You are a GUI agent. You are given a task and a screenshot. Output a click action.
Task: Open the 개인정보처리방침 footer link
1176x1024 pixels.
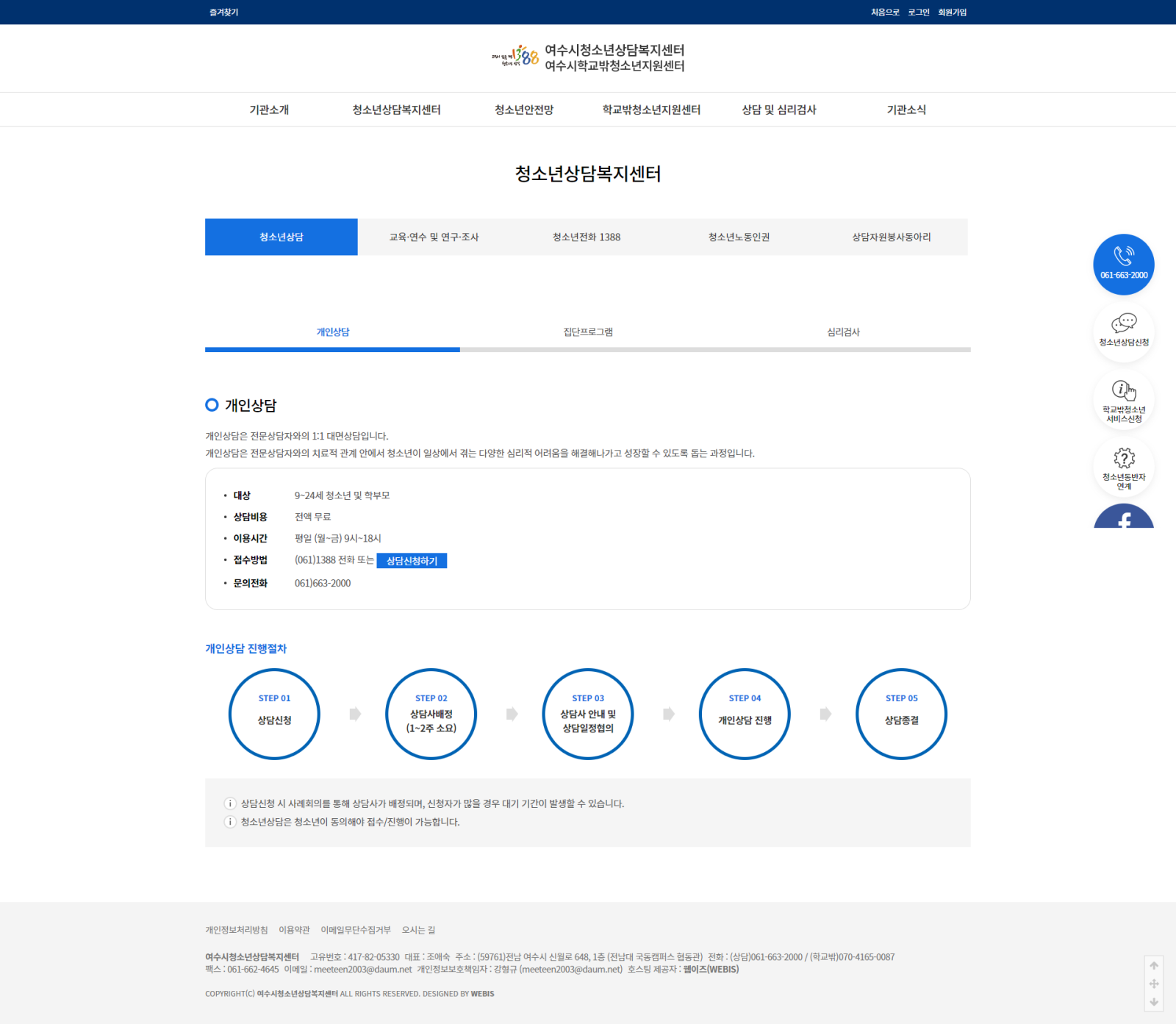tap(236, 930)
